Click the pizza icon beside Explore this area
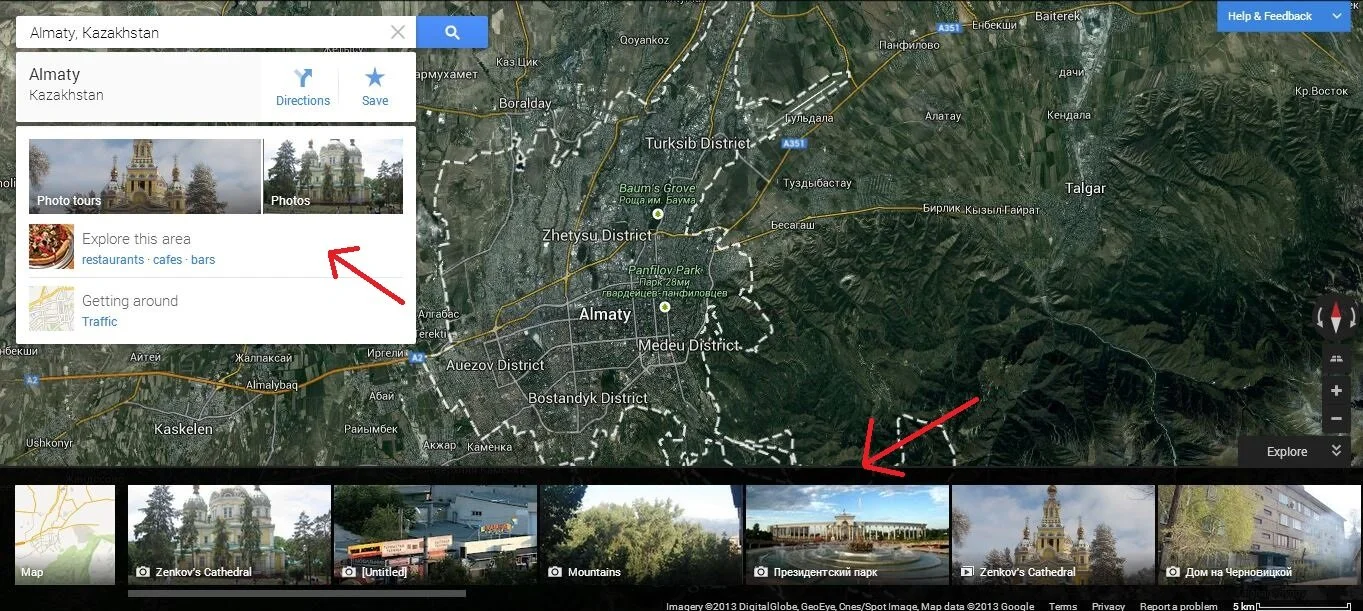Screen dimensions: 1363x611 (x=51, y=247)
